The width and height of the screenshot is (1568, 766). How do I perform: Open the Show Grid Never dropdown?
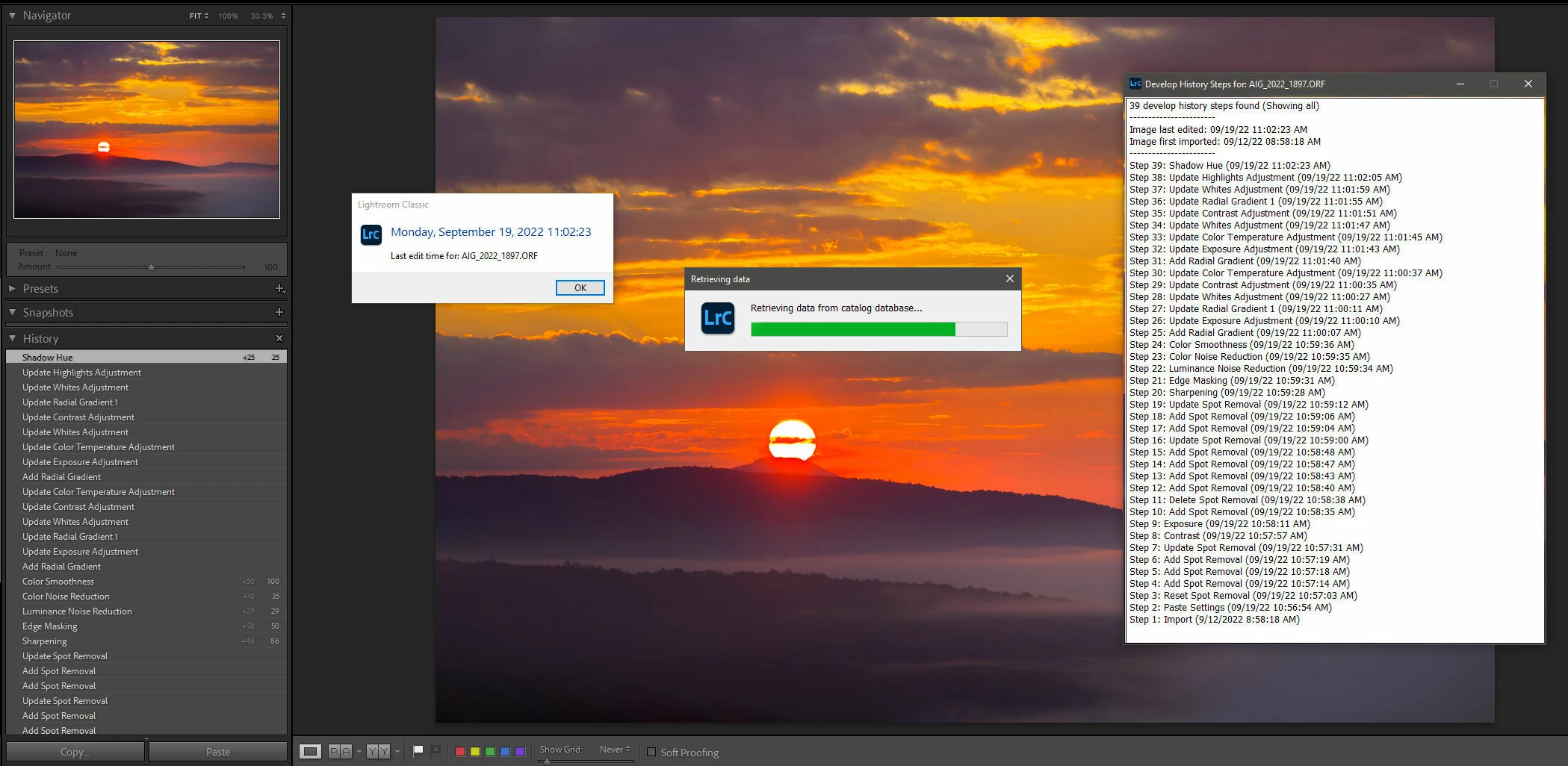coord(615,749)
